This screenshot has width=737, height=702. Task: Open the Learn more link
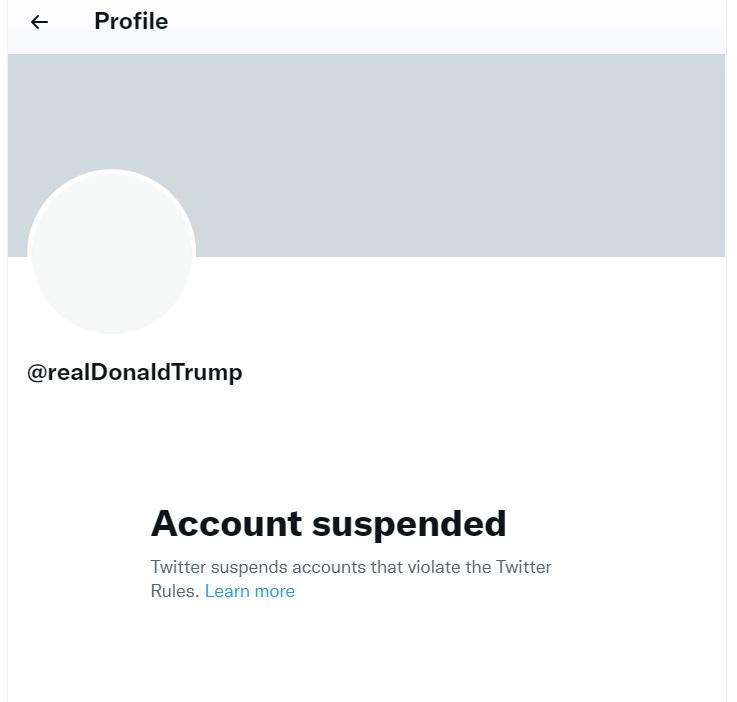point(250,591)
